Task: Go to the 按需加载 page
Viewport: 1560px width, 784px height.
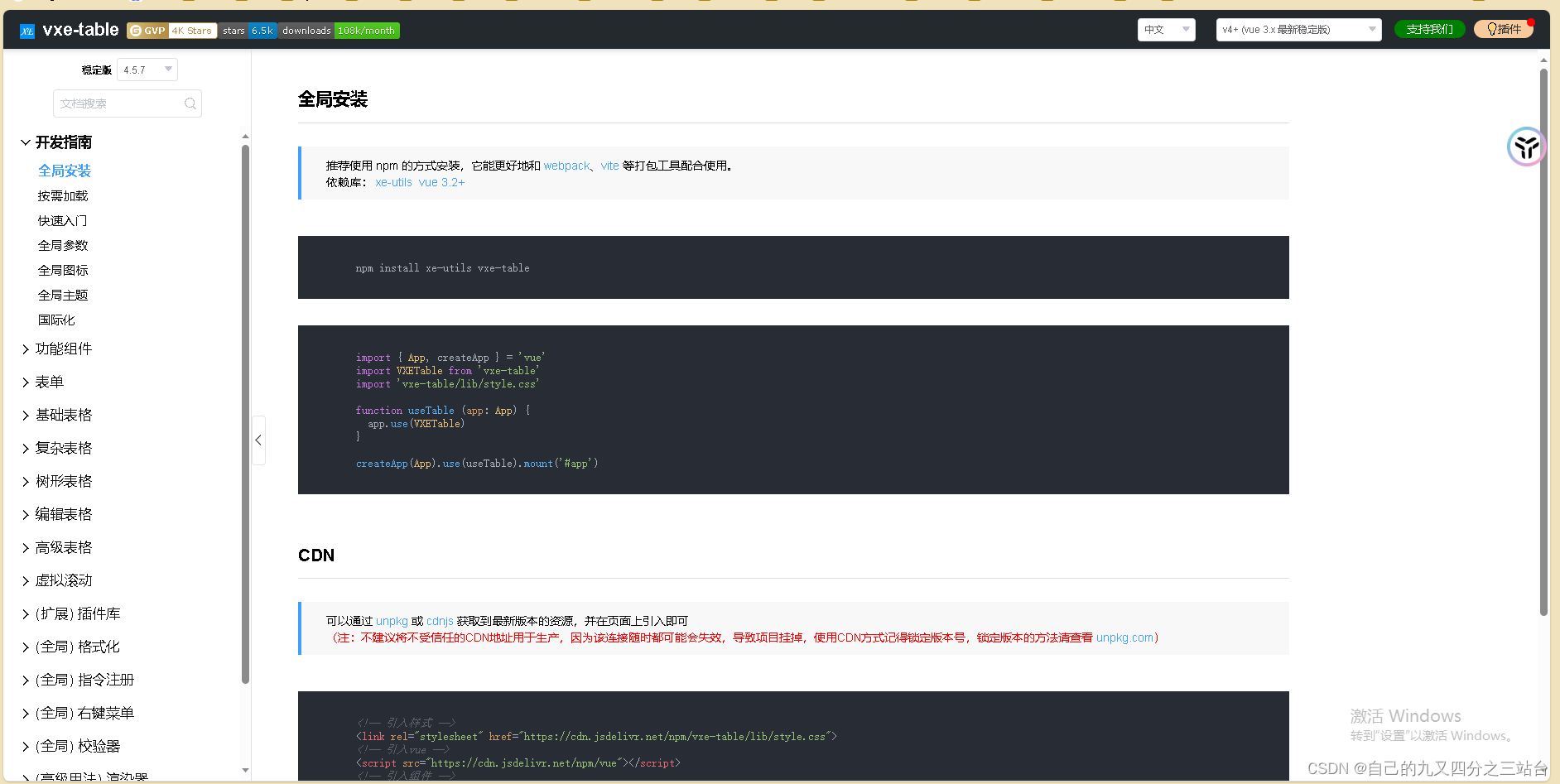Action: [x=63, y=196]
